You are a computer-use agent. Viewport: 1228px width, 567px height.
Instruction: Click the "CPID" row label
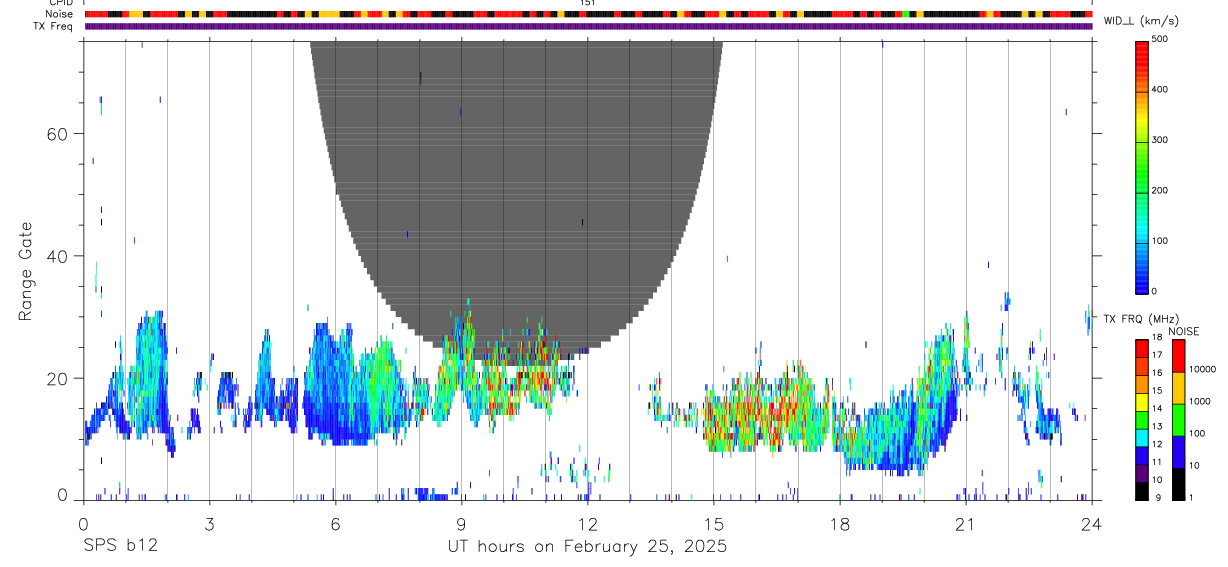pyautogui.click(x=60, y=3)
